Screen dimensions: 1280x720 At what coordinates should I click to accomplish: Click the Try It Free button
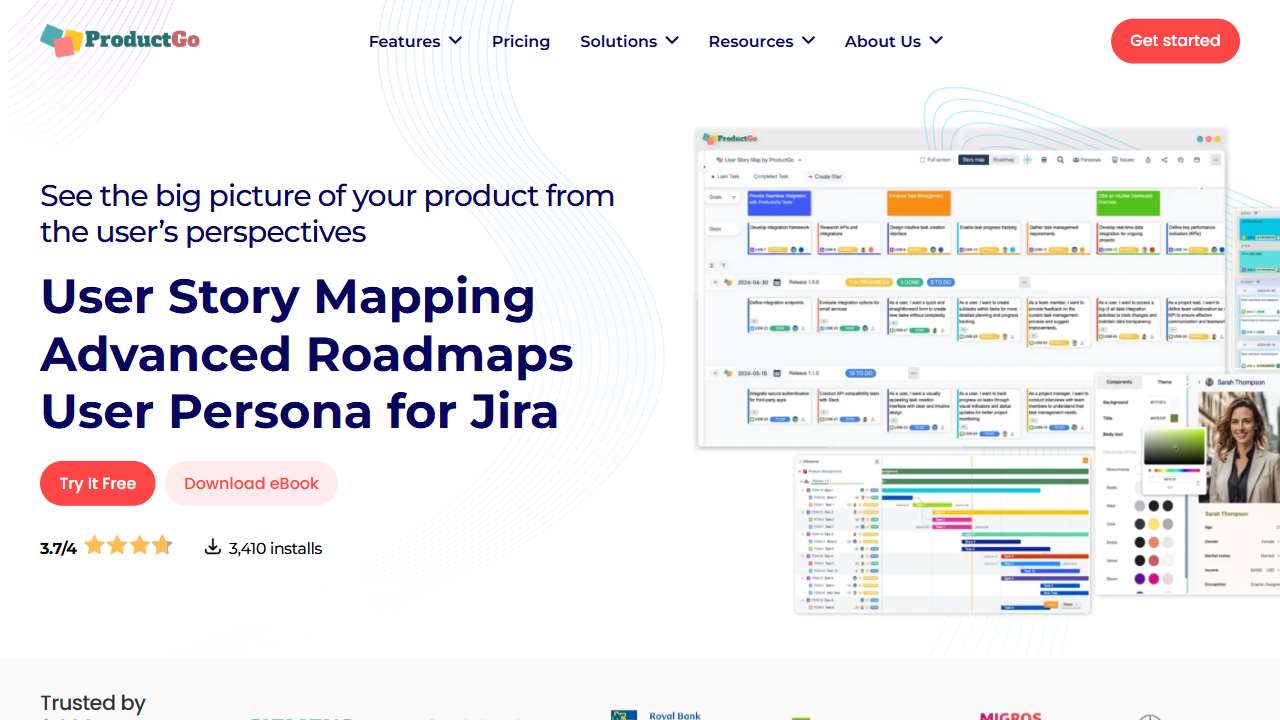(97, 483)
